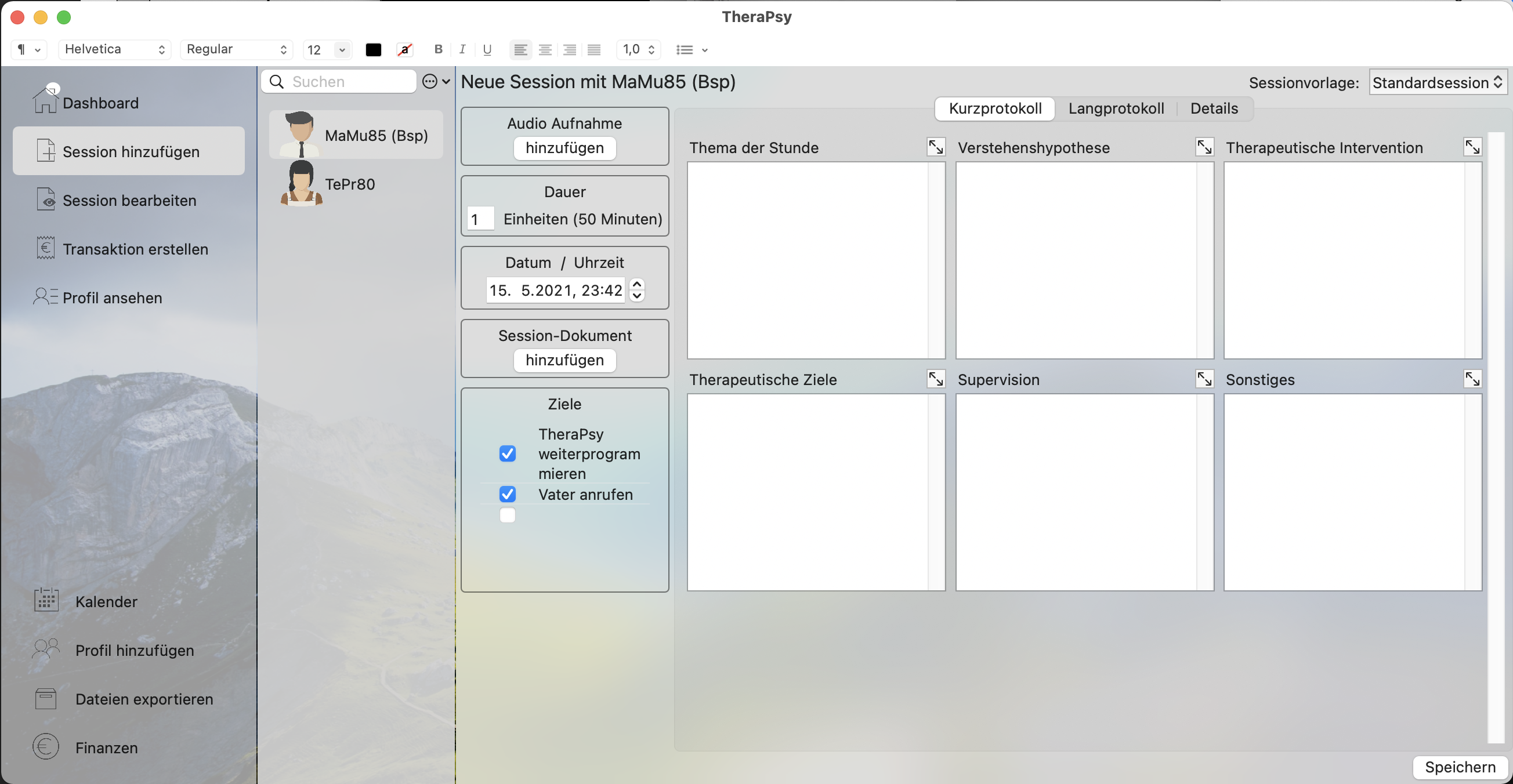
Task: Click the Bold formatting icon
Action: pos(437,49)
